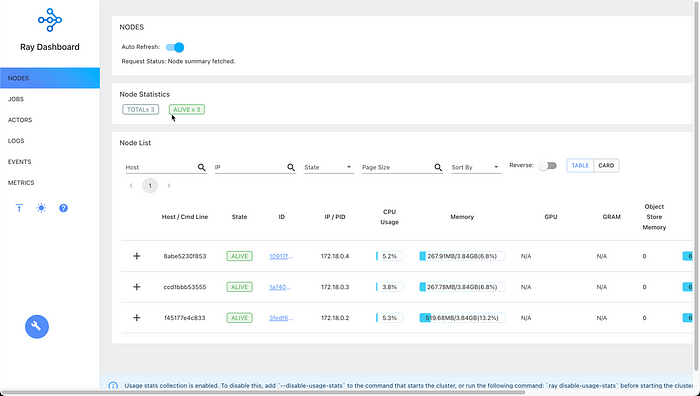The height and width of the screenshot is (396, 700).
Task: Click the 5.3% CPU usage bar
Action: tap(389, 318)
